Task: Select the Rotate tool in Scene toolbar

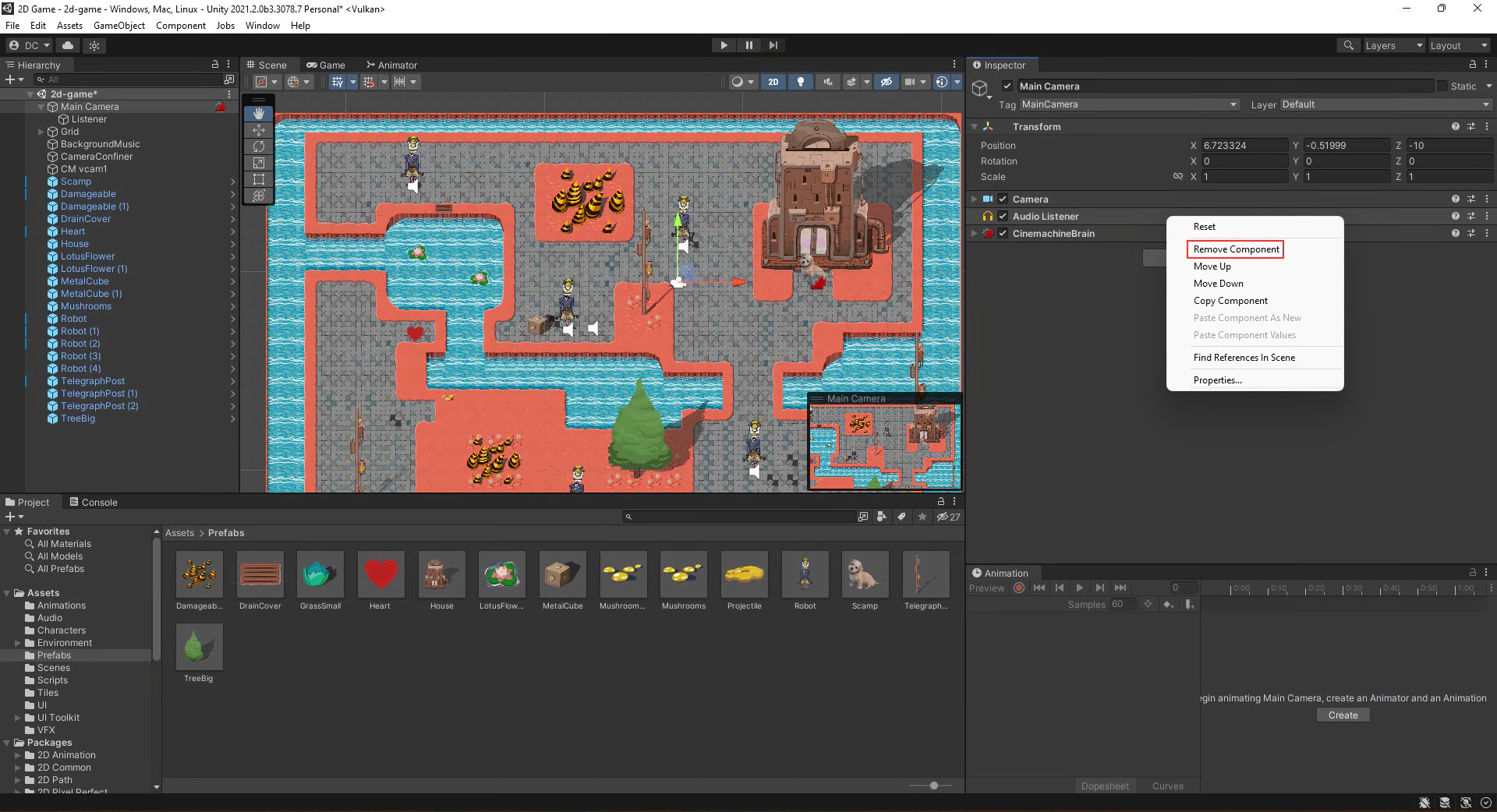Action: [259, 147]
